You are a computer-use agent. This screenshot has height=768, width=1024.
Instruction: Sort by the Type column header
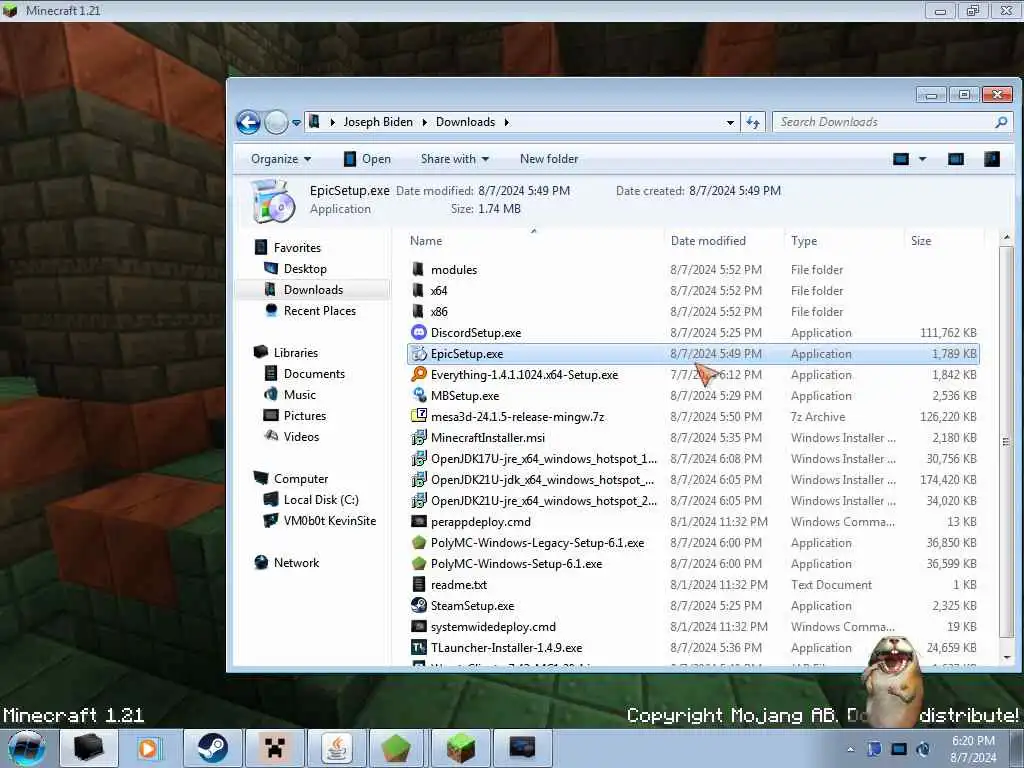[x=804, y=241]
